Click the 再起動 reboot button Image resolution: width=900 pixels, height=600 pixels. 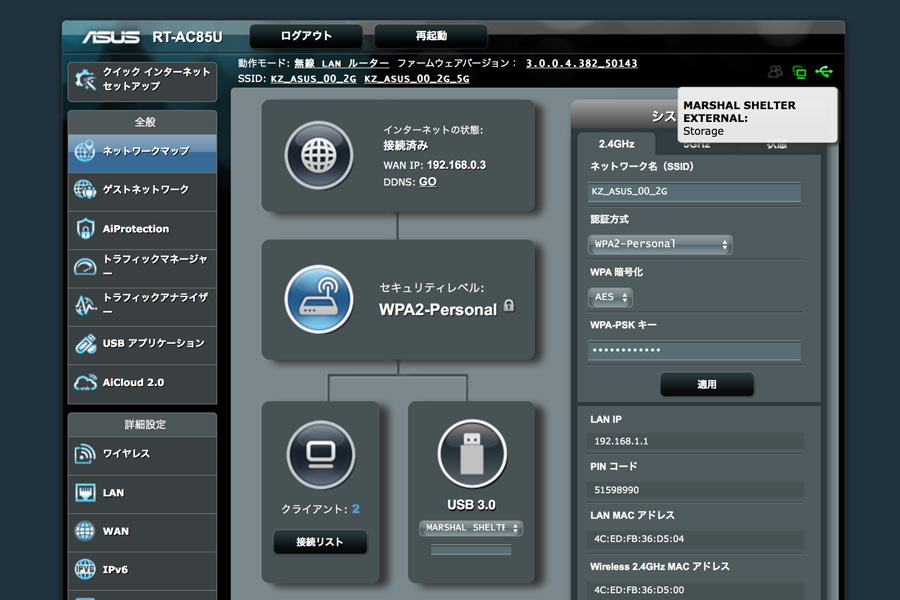(431, 36)
